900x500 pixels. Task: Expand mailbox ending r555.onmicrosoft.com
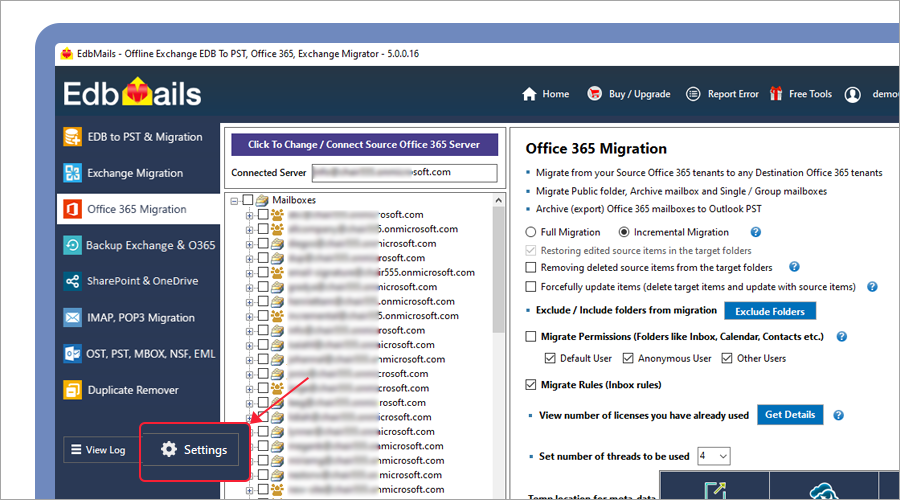coord(249,273)
